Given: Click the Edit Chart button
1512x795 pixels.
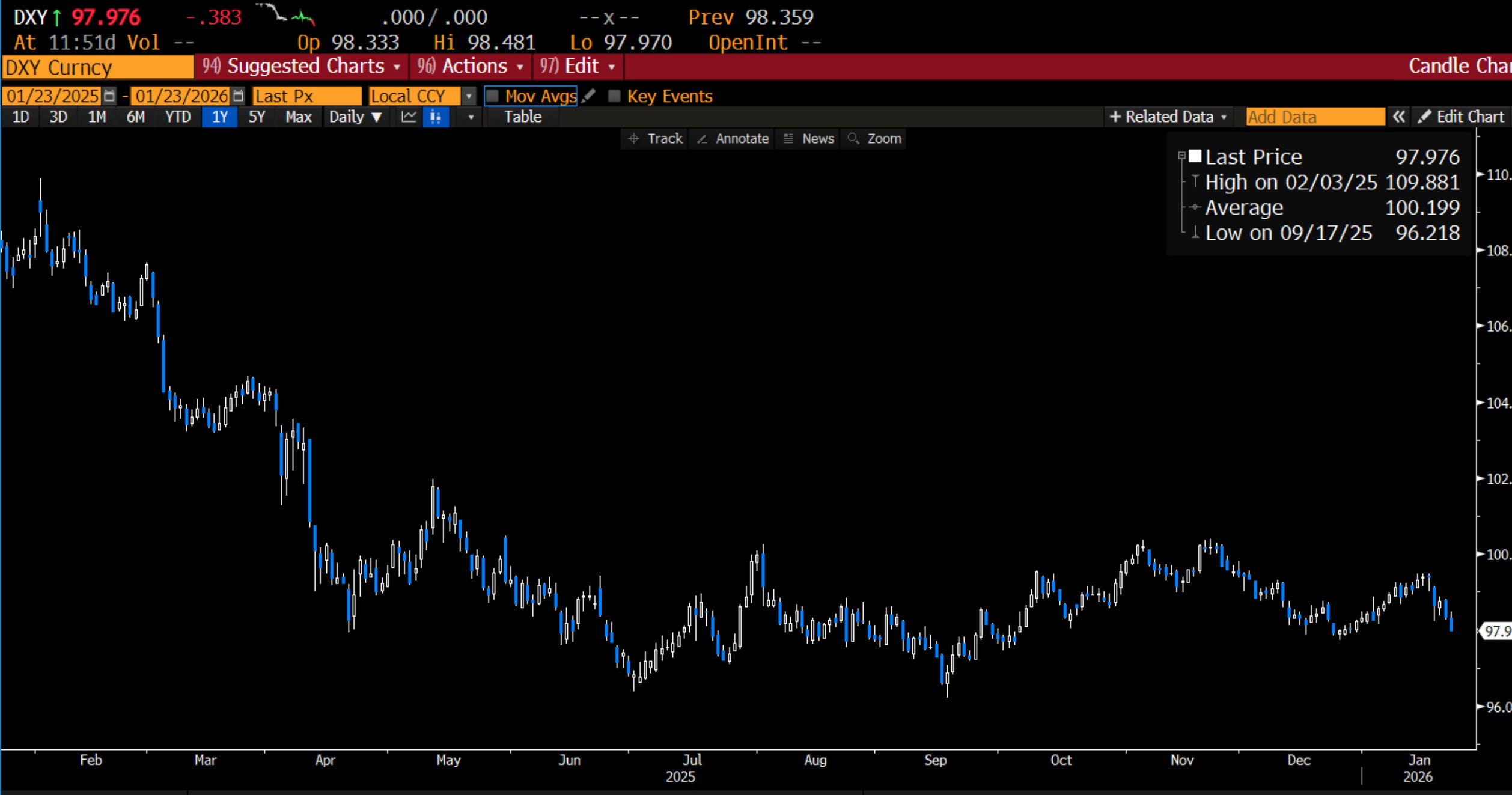Looking at the screenshot, I should (1461, 117).
